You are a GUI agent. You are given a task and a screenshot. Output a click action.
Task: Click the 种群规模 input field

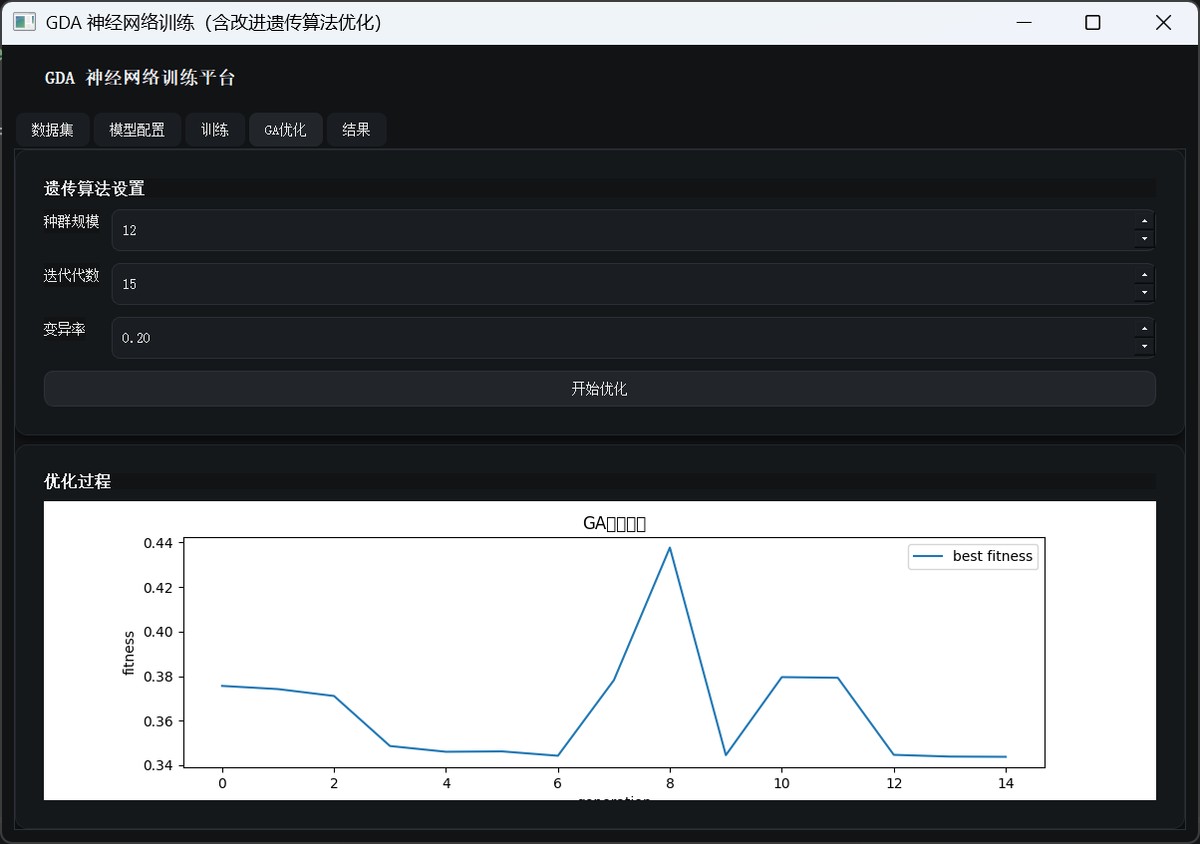tap(620, 230)
